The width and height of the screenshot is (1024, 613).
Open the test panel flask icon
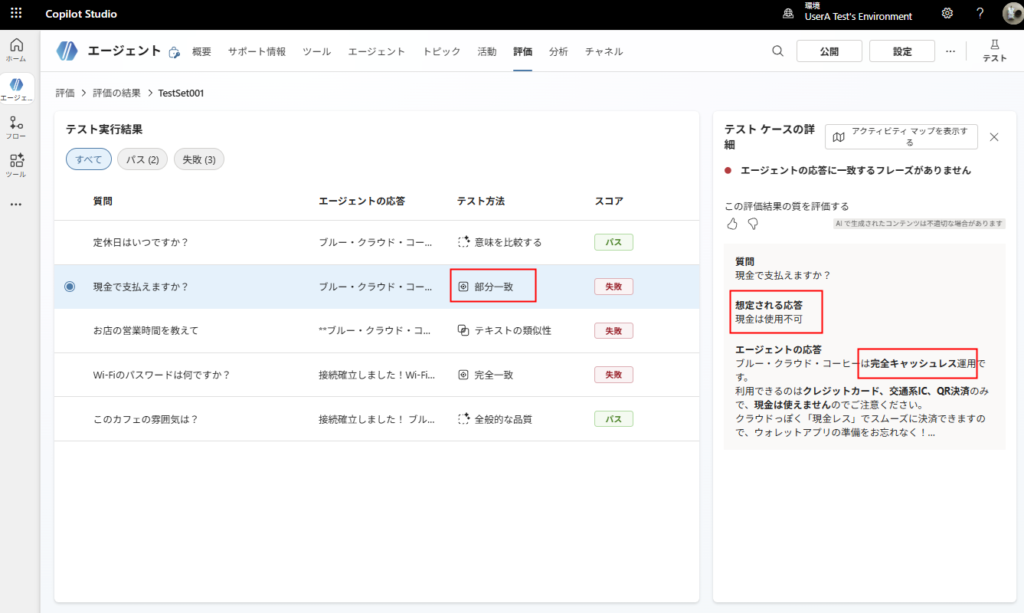click(994, 51)
